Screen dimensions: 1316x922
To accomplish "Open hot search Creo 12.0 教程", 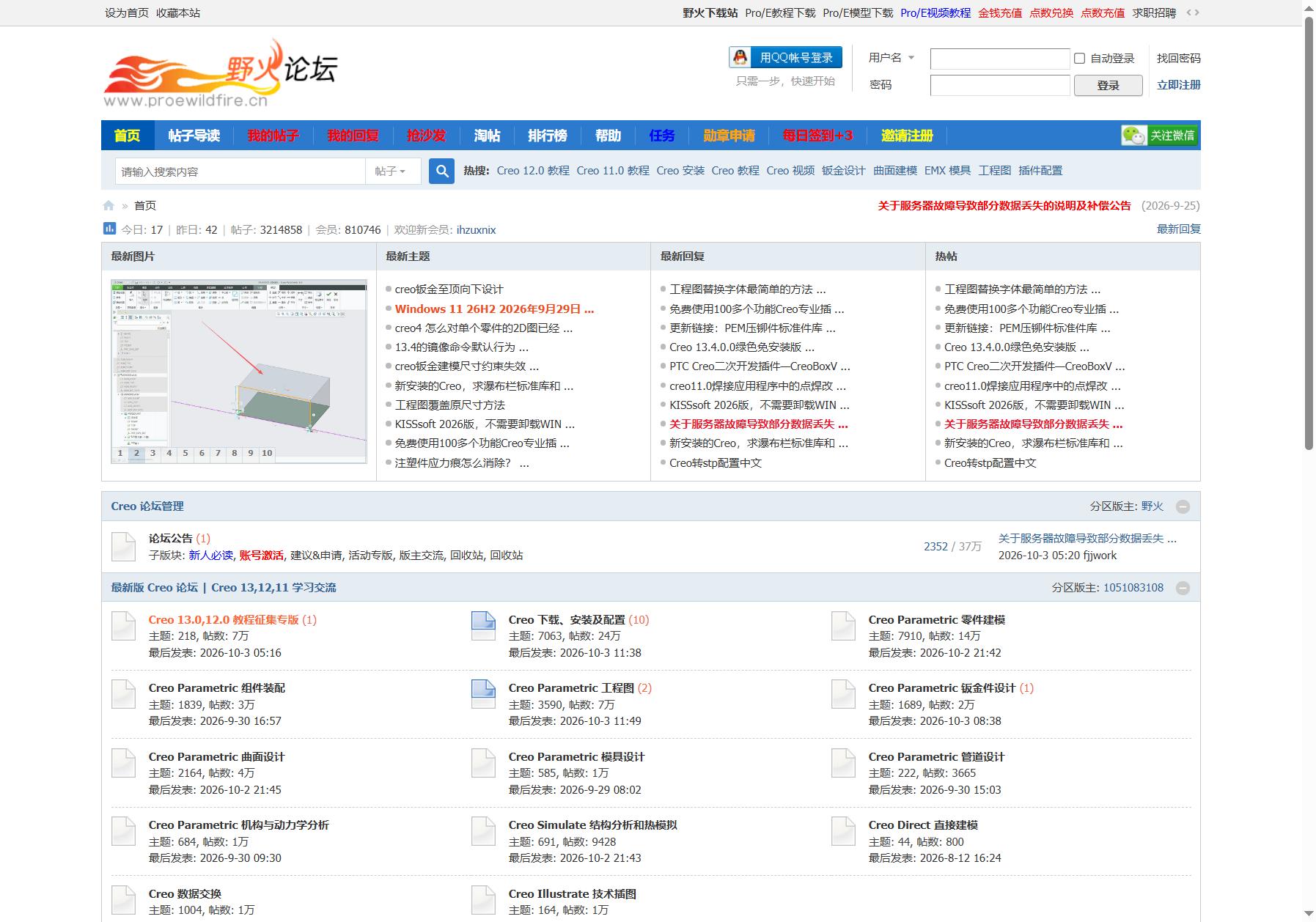I will coord(533,171).
